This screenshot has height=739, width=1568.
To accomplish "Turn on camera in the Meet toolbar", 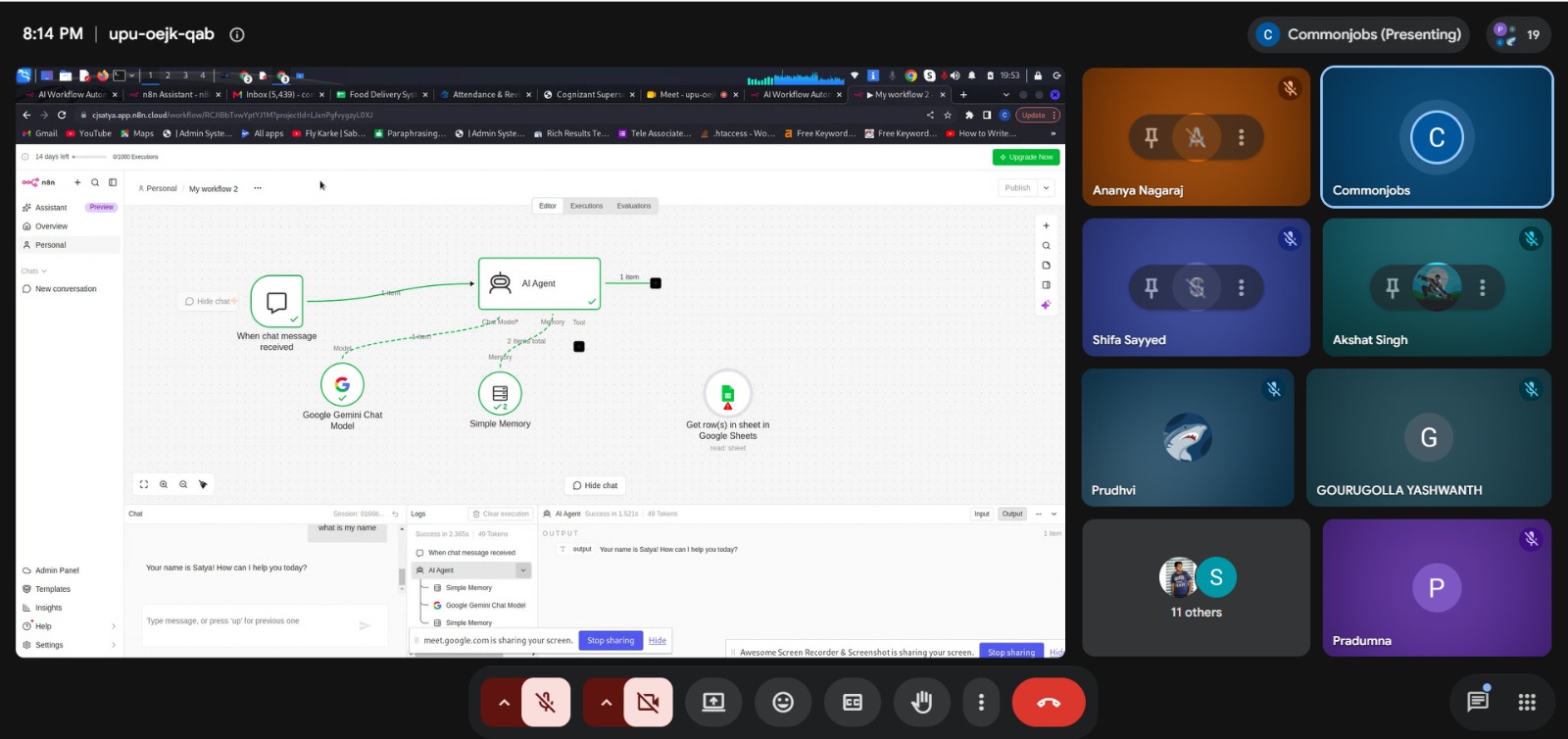I will [x=648, y=703].
